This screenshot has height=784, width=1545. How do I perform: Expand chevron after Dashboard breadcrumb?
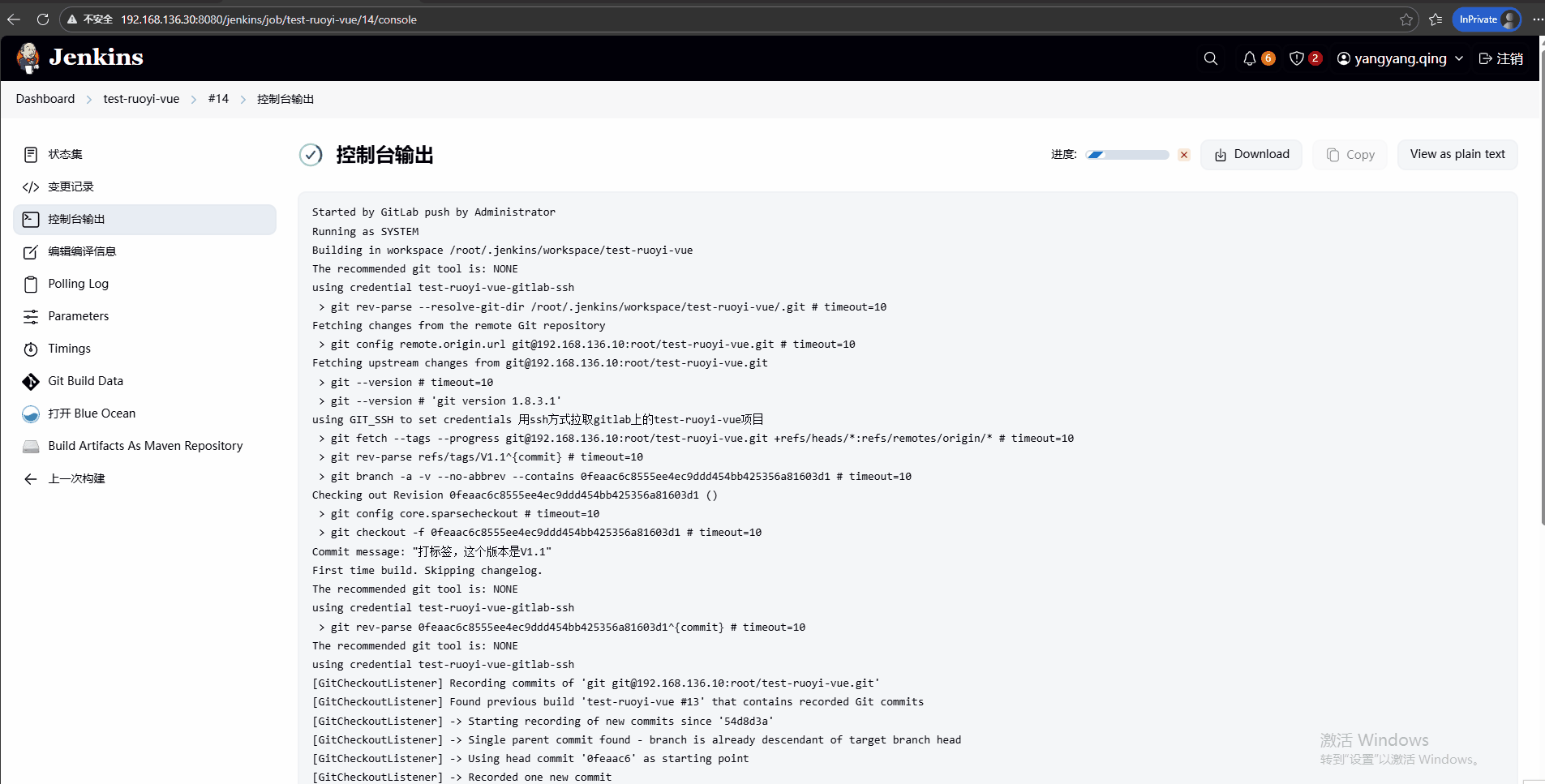[89, 100]
